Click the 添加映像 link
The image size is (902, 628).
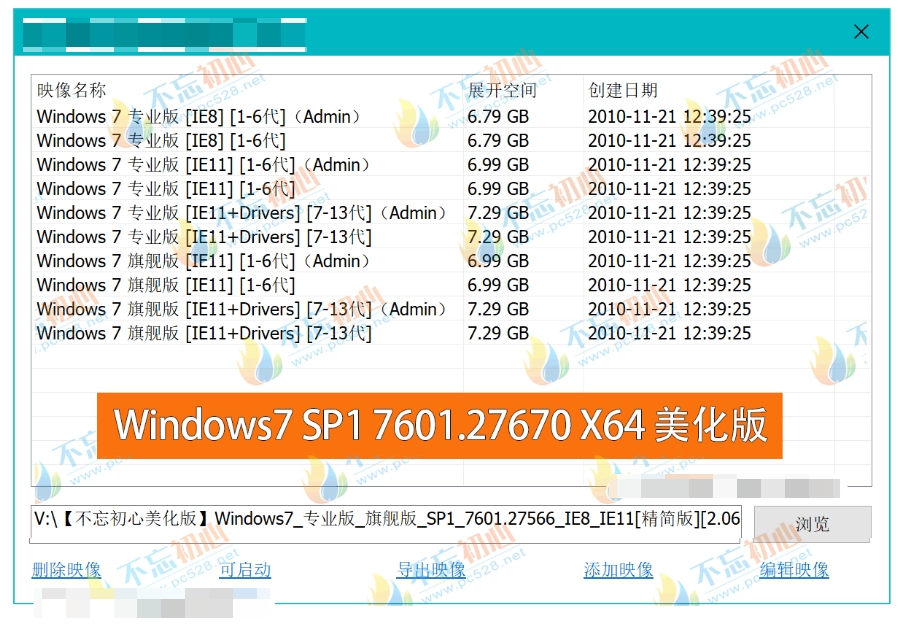[618, 570]
